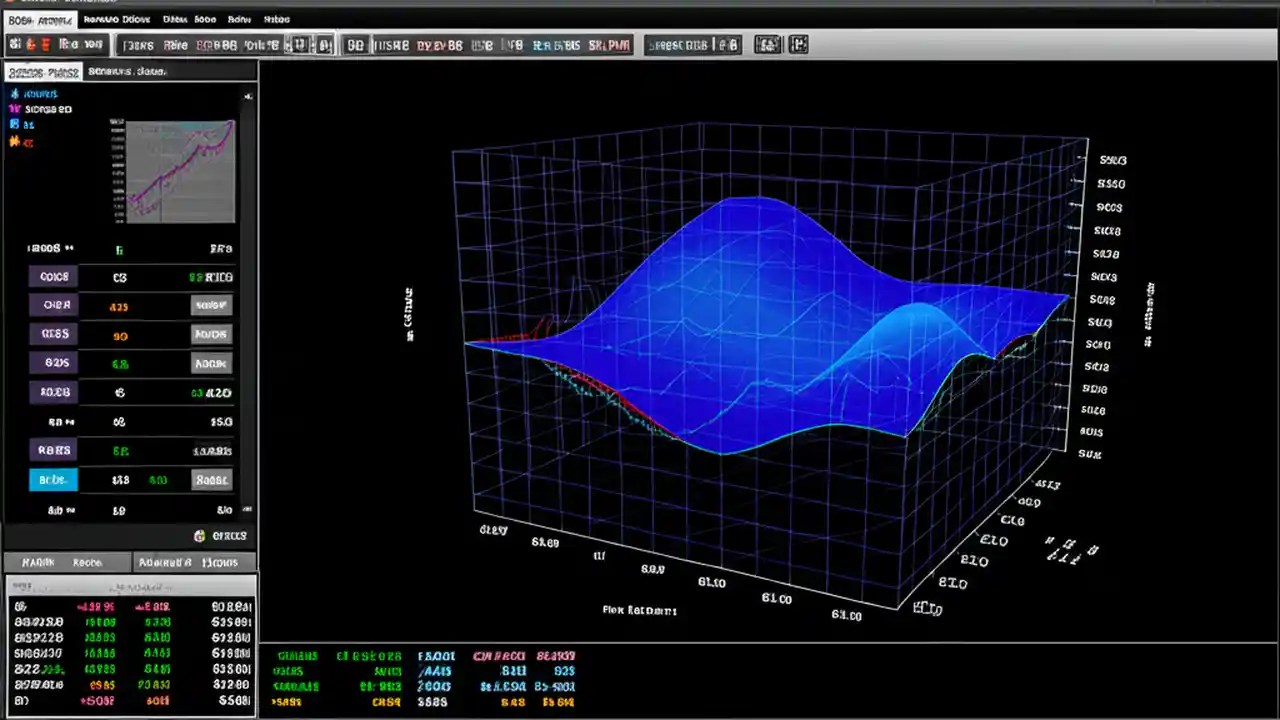
Task: Toggle the gray value button beside the orange quote
Action: [211, 305]
